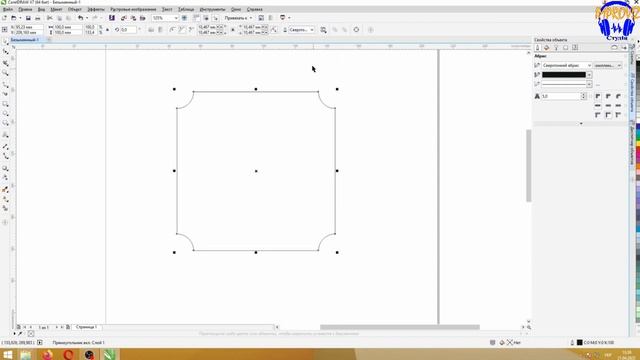Select the Interactive Fill tool

coord(5,199)
